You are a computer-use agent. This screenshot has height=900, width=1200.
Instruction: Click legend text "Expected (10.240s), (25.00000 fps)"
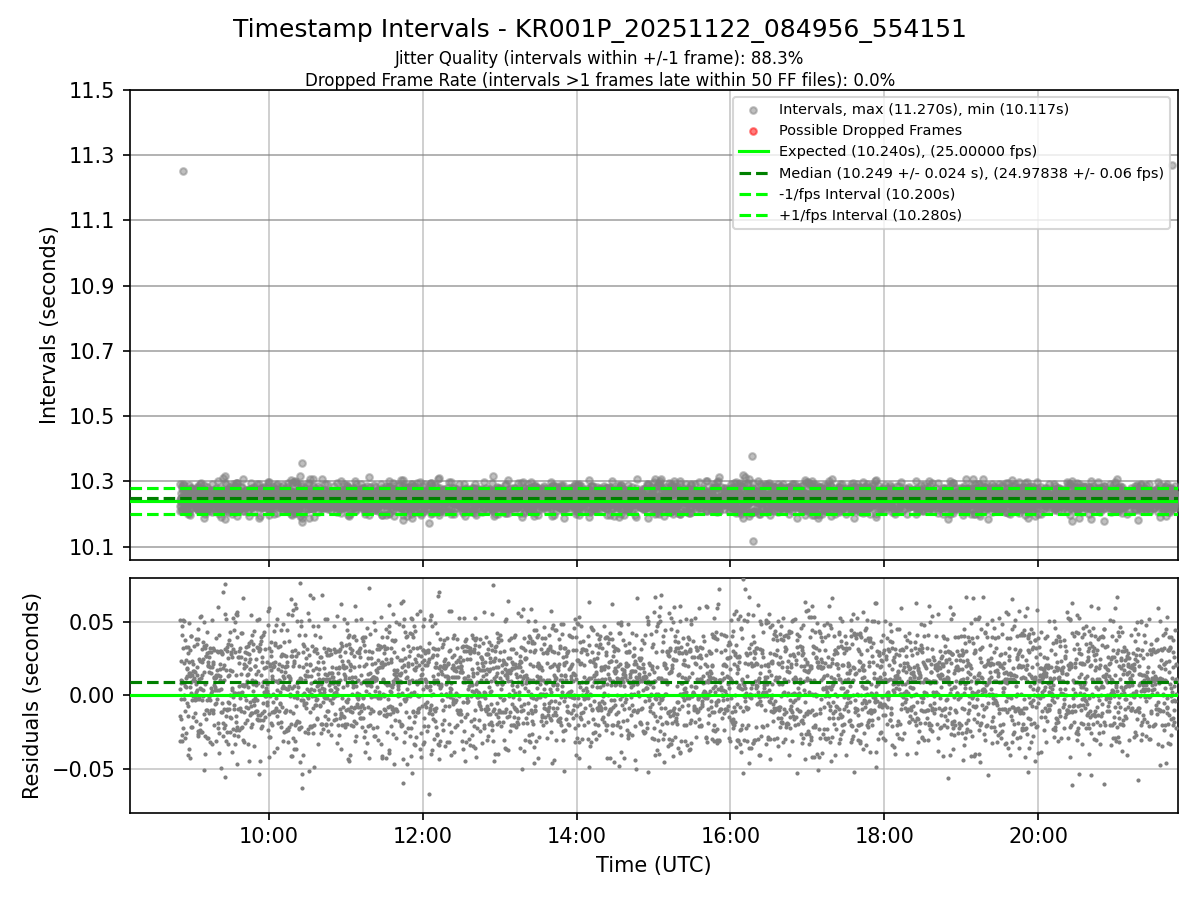tap(908, 151)
